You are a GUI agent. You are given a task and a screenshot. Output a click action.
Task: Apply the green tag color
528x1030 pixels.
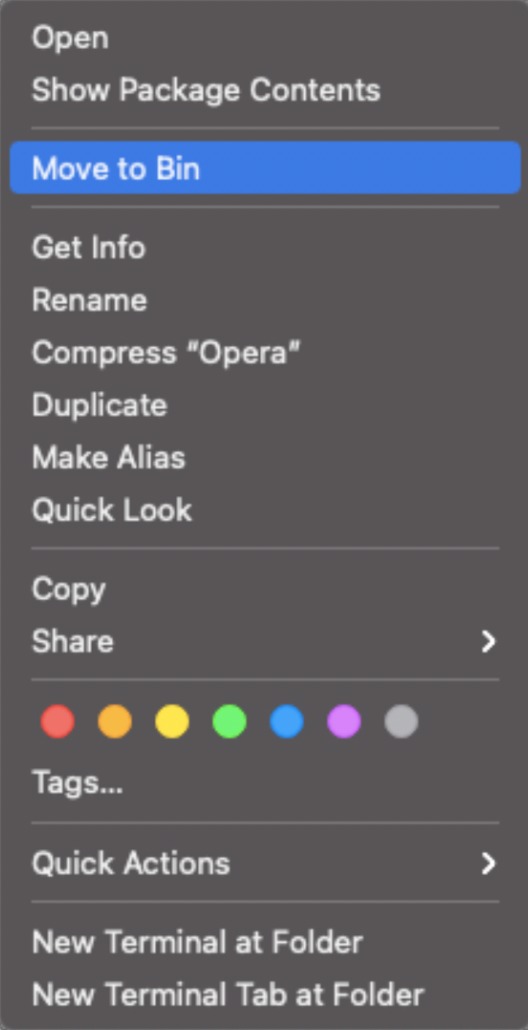point(230,721)
